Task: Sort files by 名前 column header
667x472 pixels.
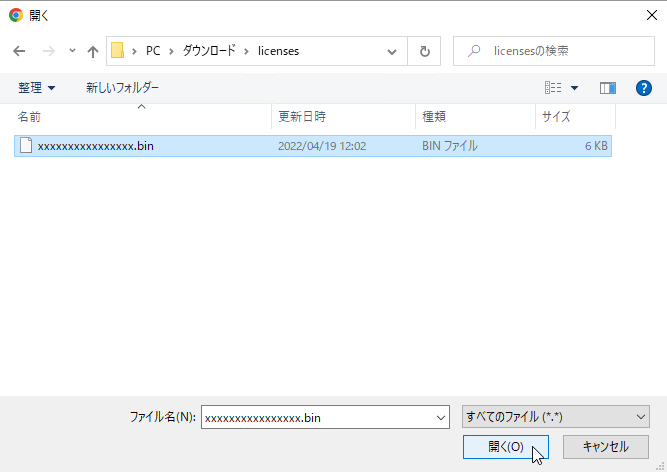Action: (30, 117)
